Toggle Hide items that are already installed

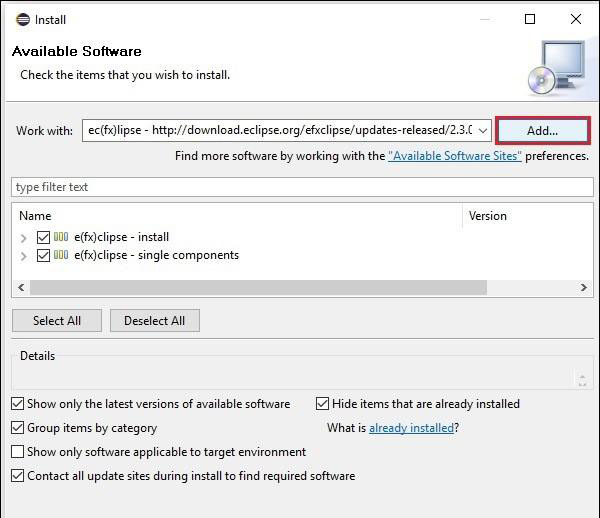click(322, 404)
